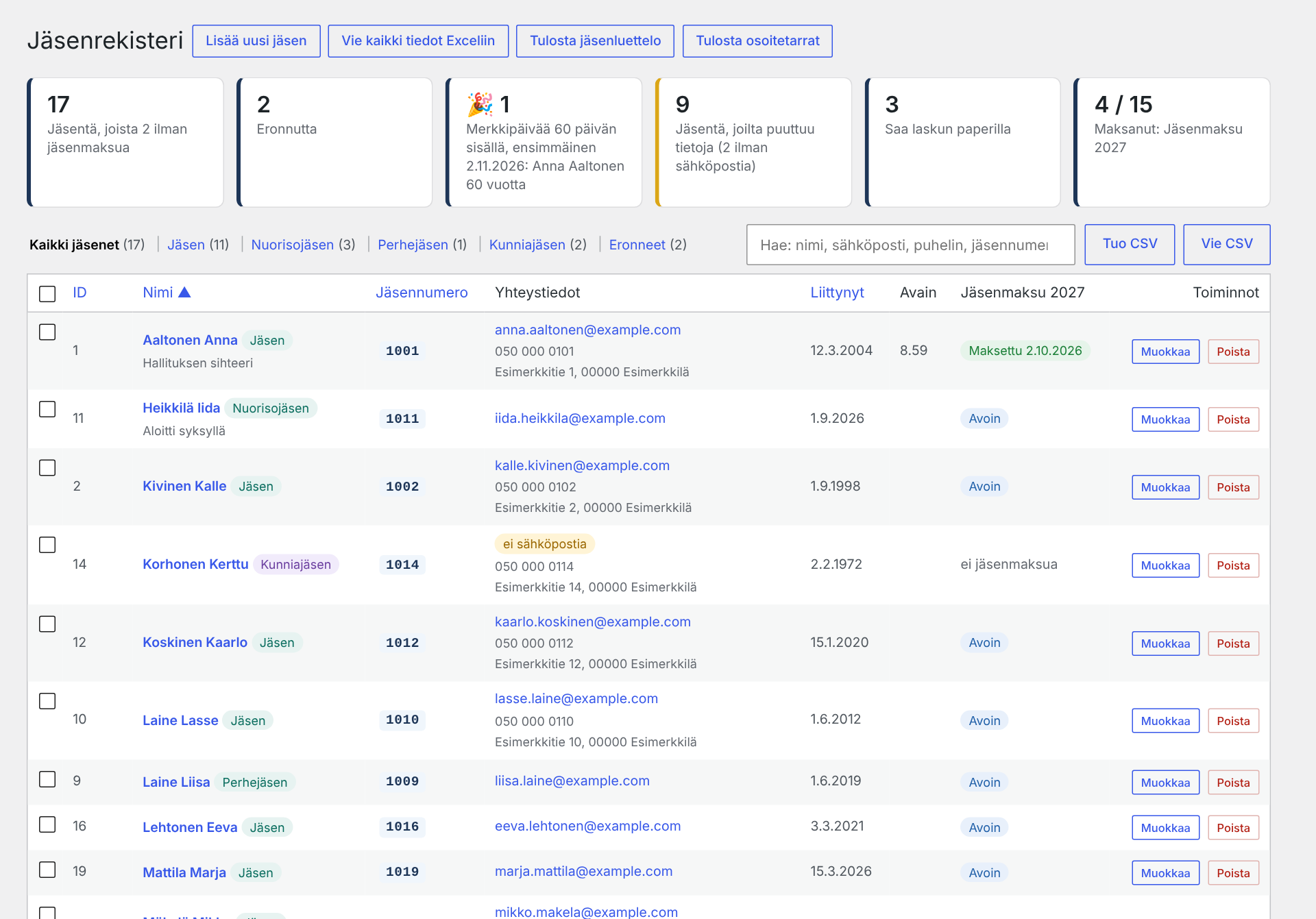
Task: Show Perhejäsen members
Action: pos(422,245)
